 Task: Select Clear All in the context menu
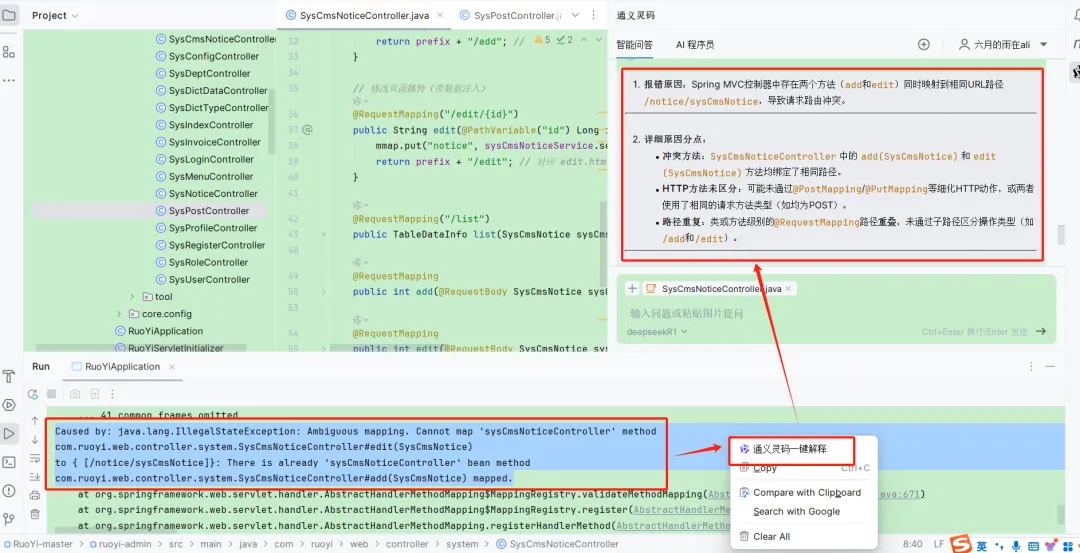coord(771,536)
